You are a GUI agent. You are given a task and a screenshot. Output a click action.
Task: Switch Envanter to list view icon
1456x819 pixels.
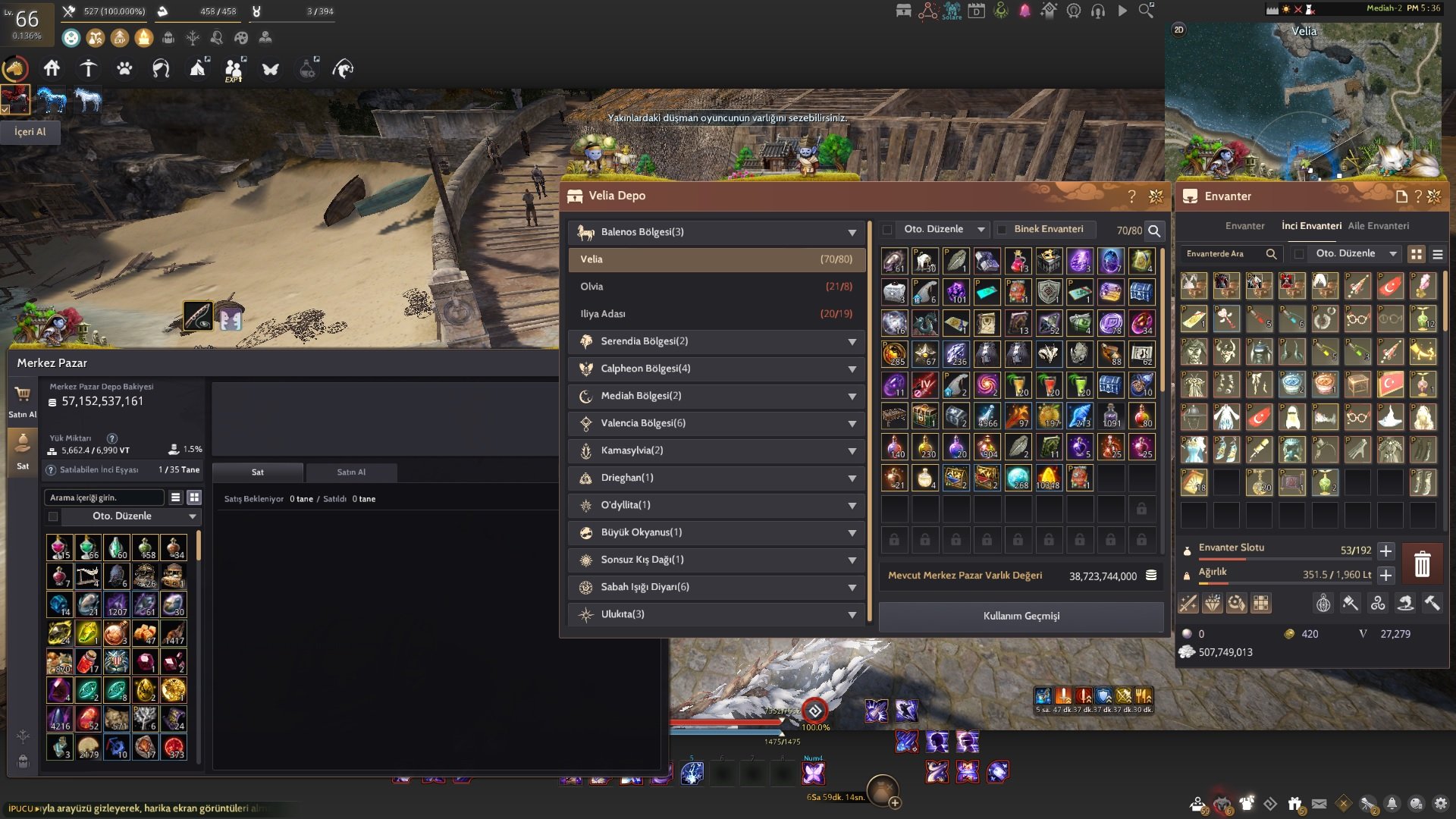(1437, 255)
